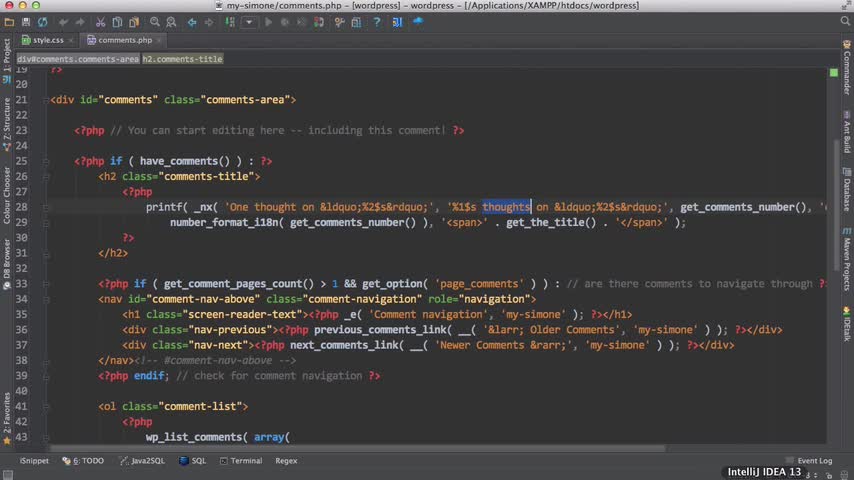Open the IDEtalk side panel
Image resolution: width=854 pixels, height=480 pixels.
pos(847,324)
